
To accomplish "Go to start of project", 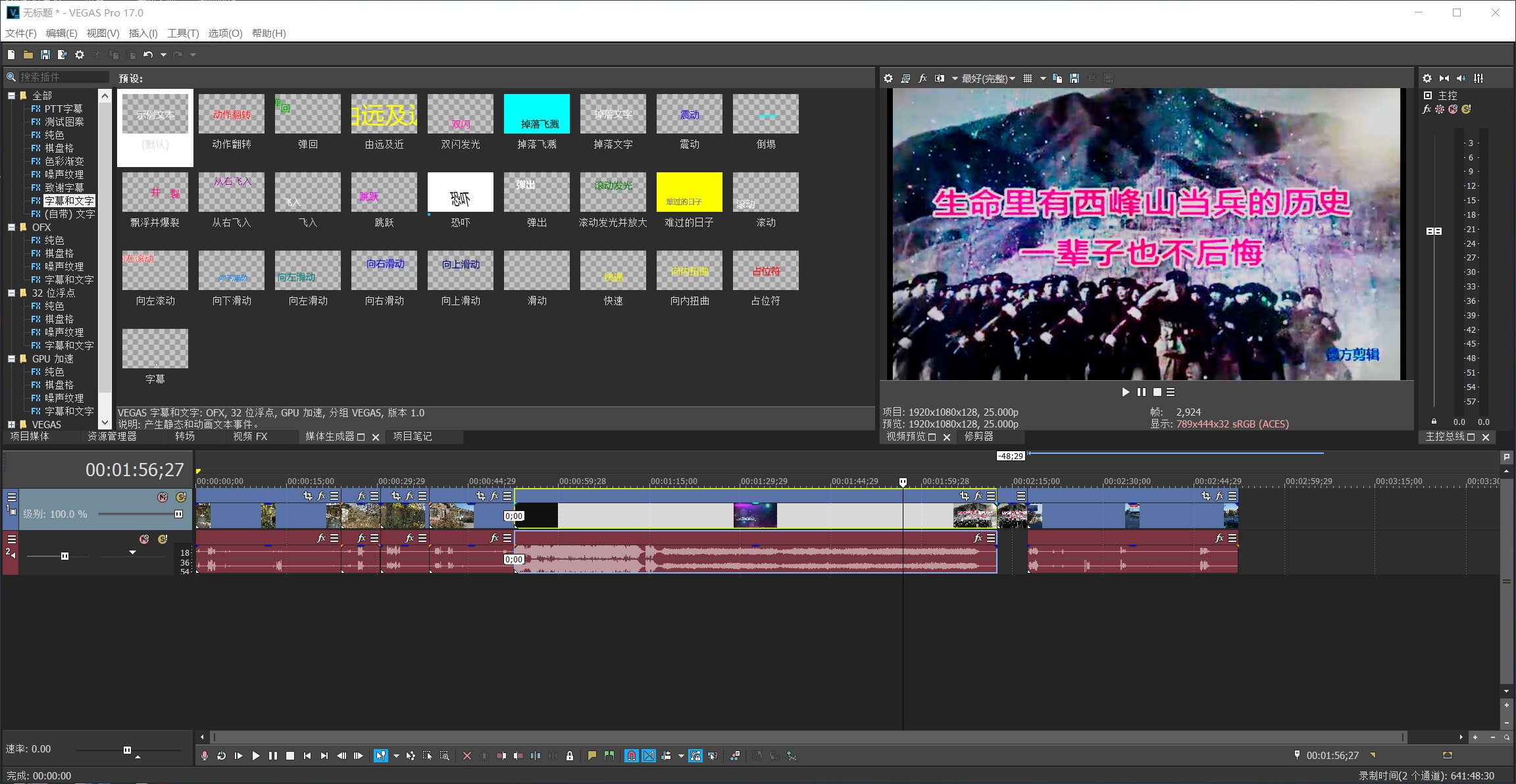I will point(307,756).
